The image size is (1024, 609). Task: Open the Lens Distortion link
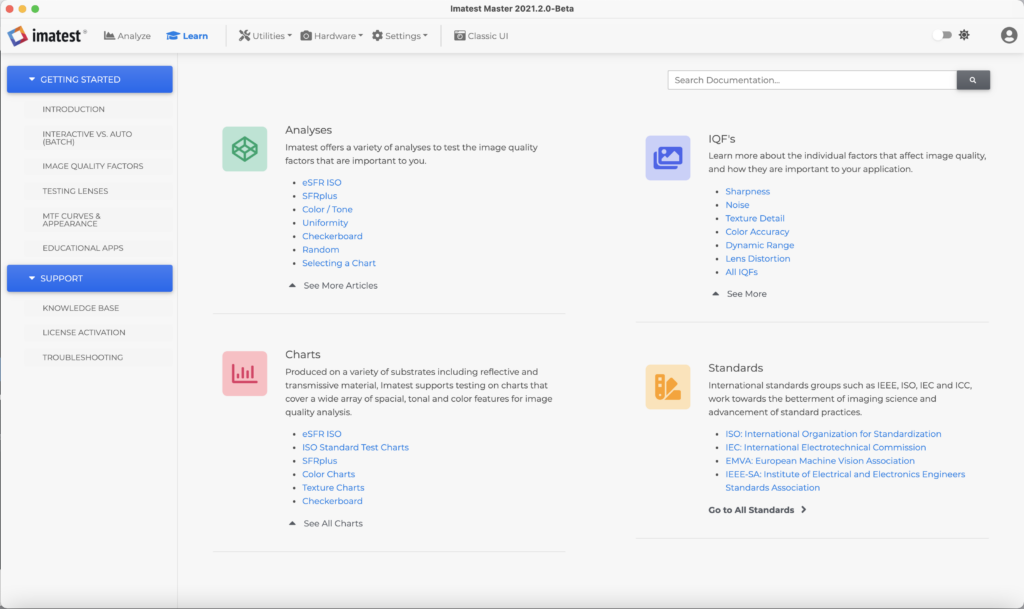pos(758,258)
